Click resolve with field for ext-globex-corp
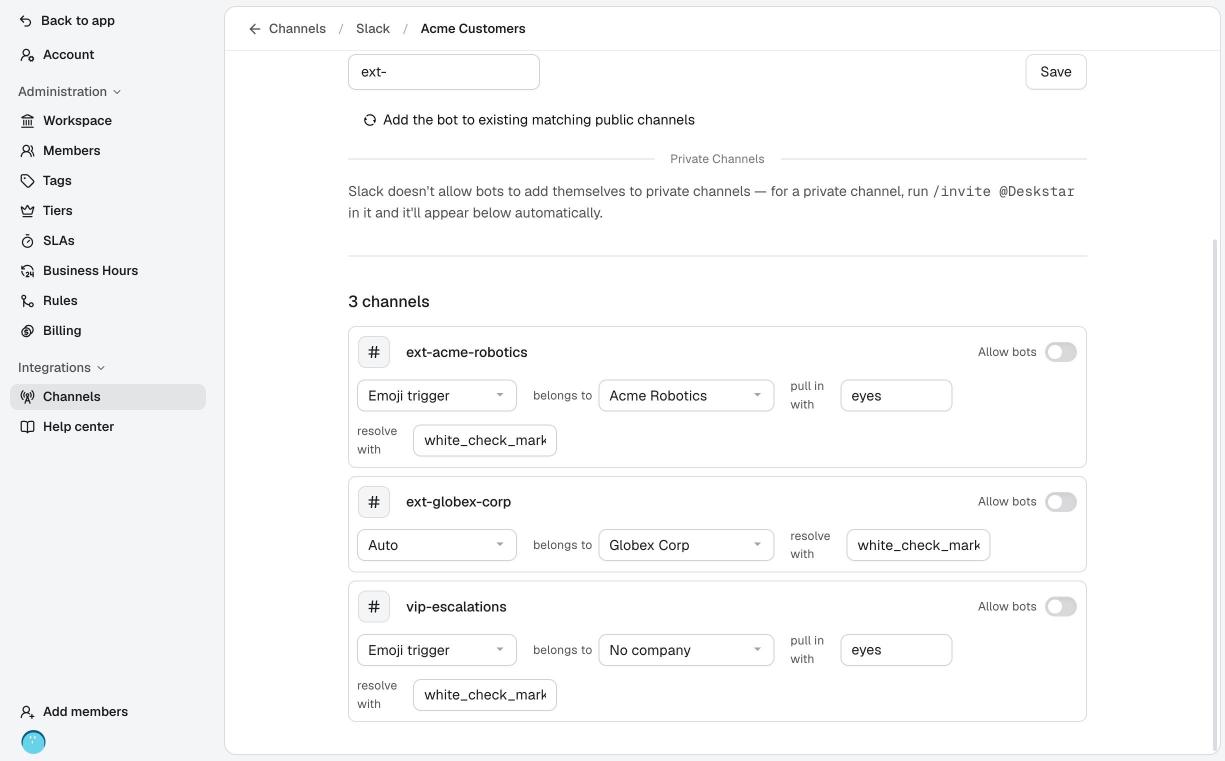The width and height of the screenshot is (1225, 761). coord(918,545)
